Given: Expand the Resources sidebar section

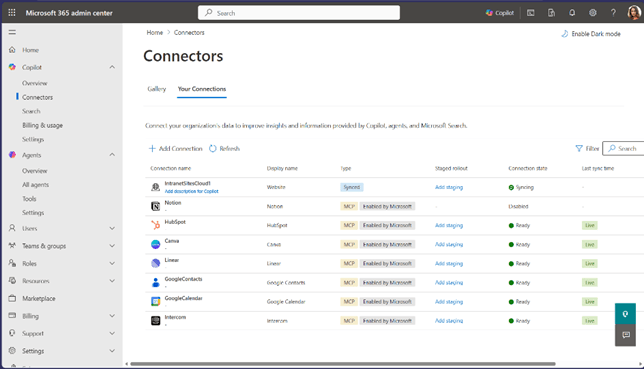Looking at the screenshot, I should 112,281.
